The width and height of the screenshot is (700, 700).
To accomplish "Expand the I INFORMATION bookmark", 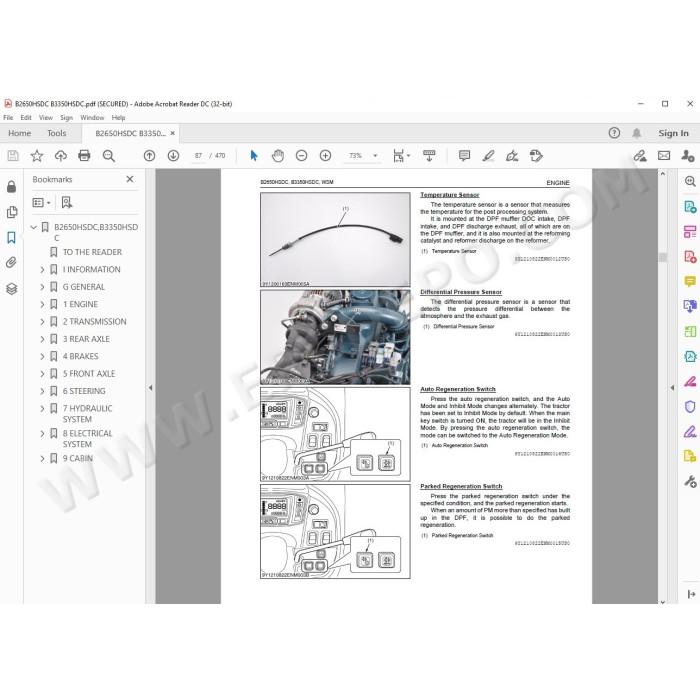I will (42, 270).
